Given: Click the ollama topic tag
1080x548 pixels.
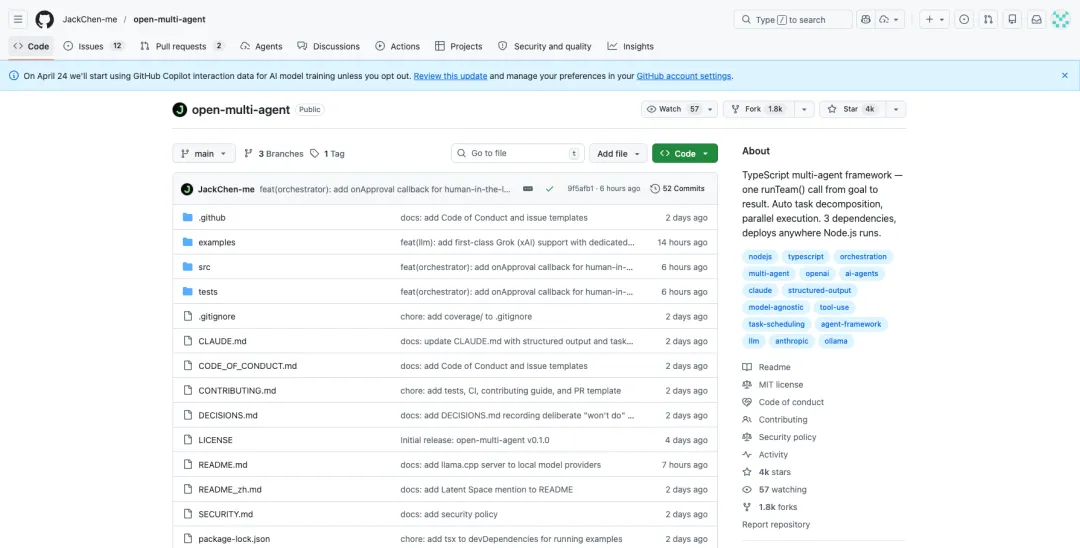Looking at the screenshot, I should click(x=836, y=341).
